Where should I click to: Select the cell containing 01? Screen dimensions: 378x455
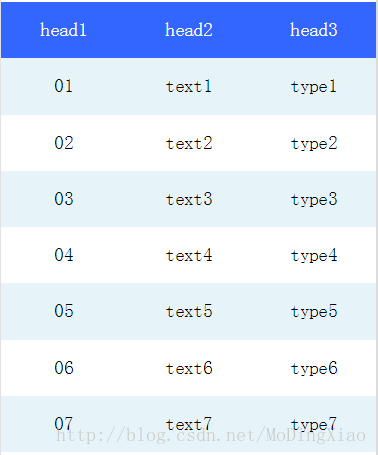pyautogui.click(x=63, y=86)
